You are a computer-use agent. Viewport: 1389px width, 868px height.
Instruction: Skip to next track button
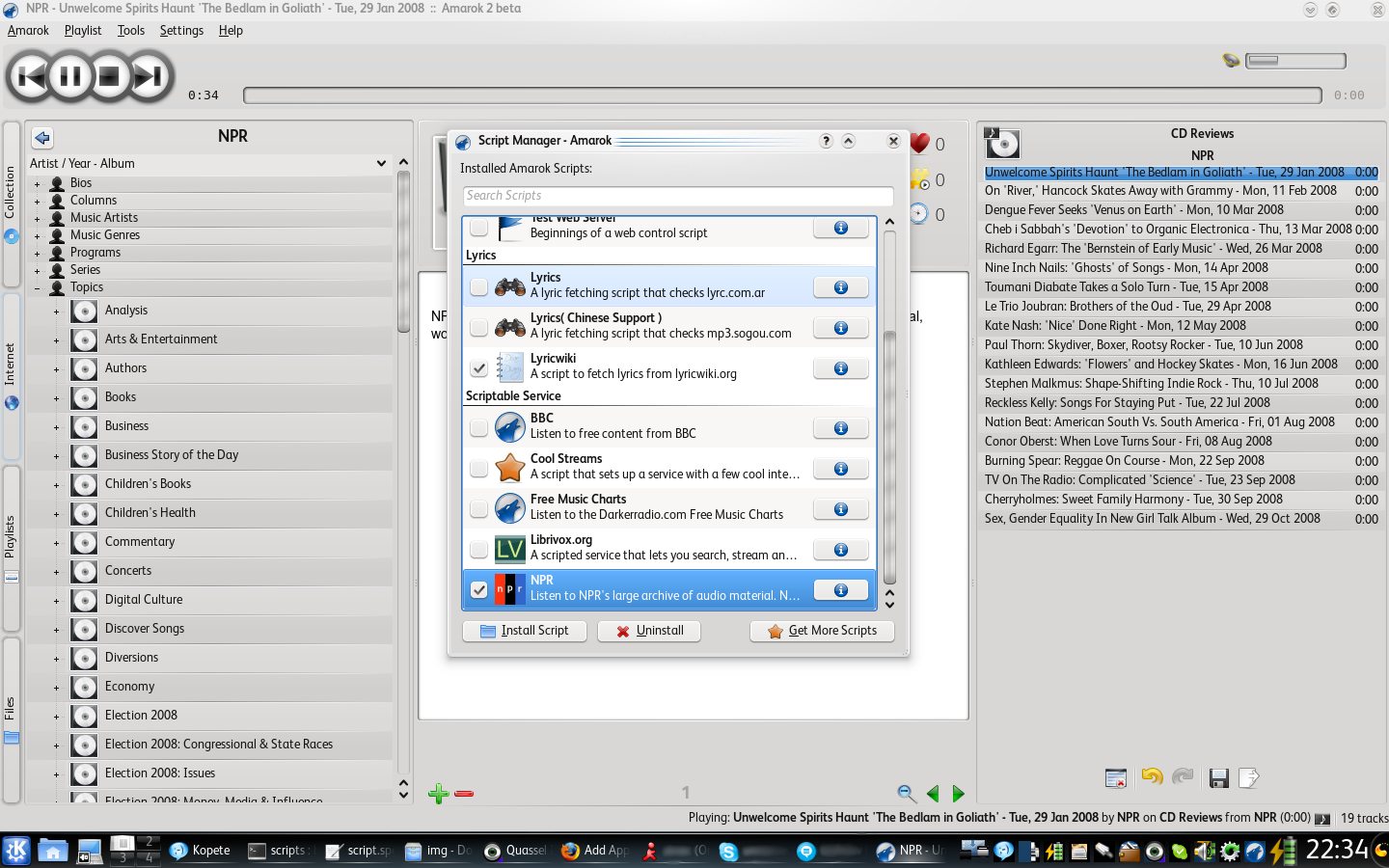tap(149, 76)
